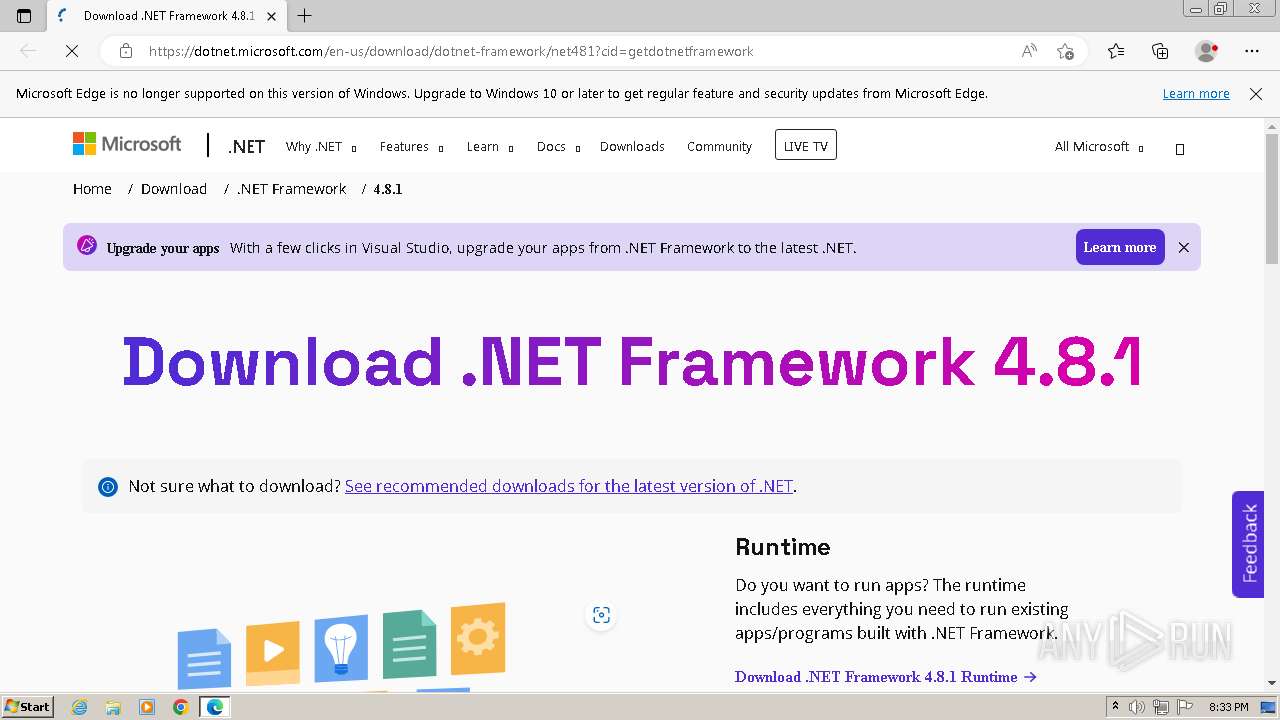This screenshot has width=1280, height=720.
Task: Expand the Features menu
Action: click(411, 147)
